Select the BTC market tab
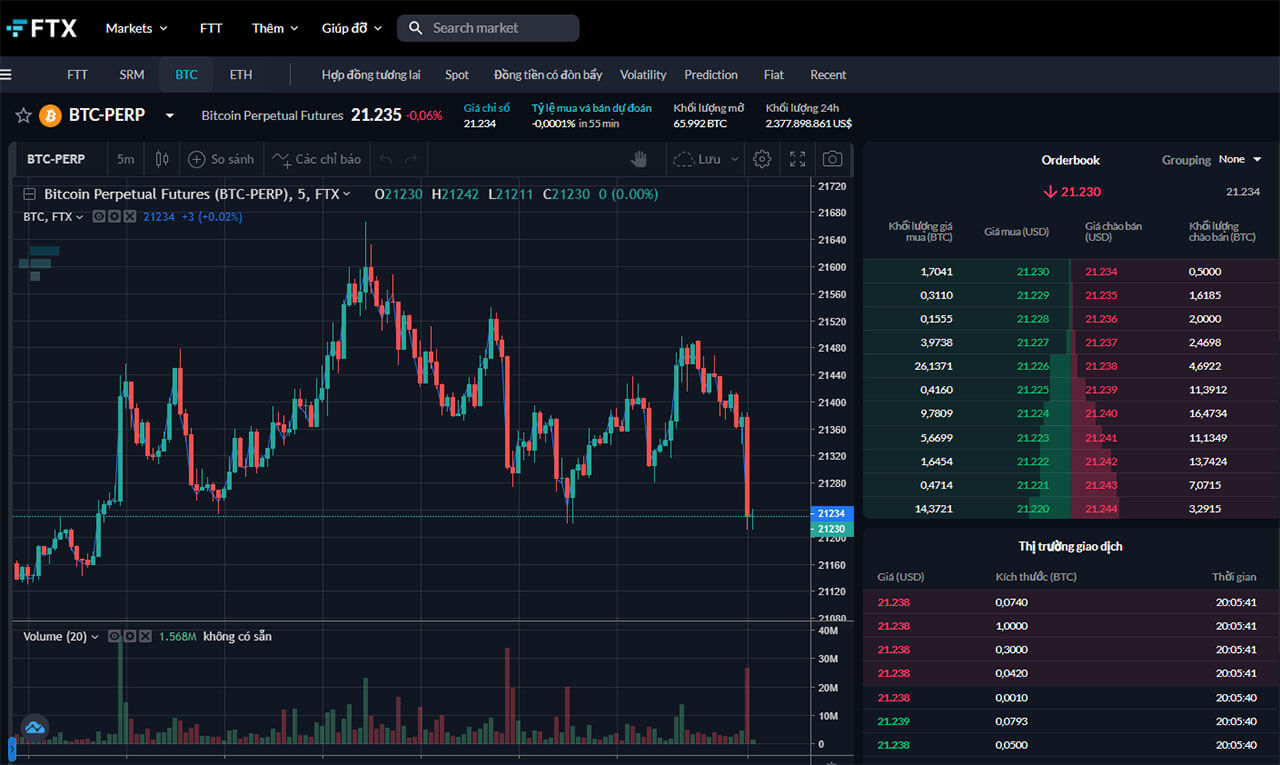 [186, 75]
